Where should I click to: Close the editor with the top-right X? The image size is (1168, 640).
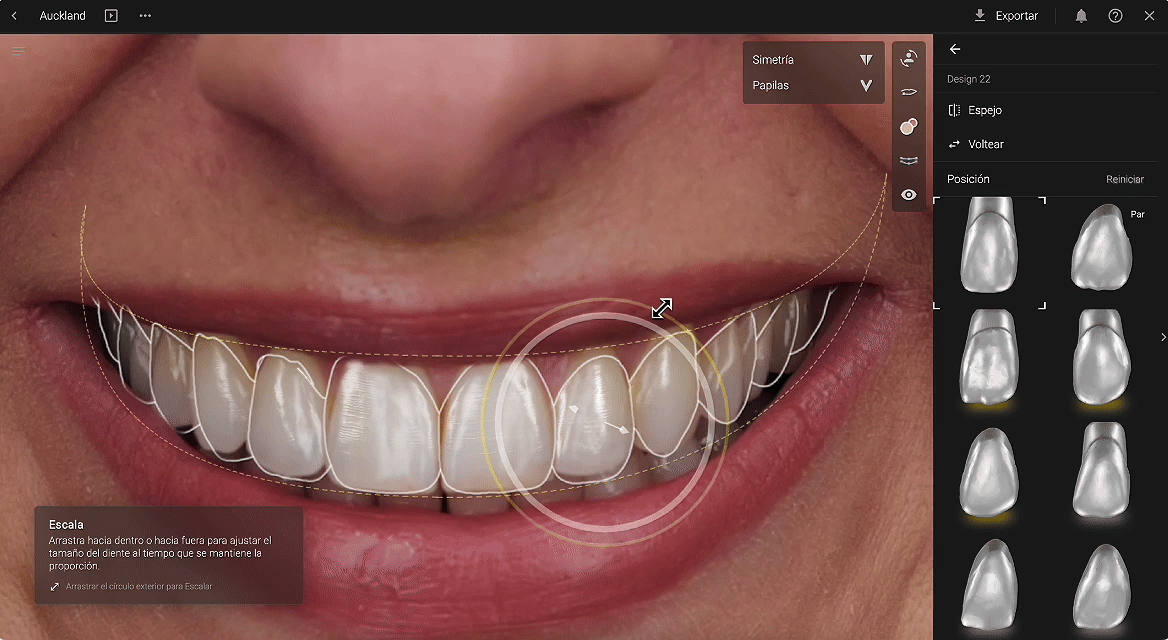1149,16
